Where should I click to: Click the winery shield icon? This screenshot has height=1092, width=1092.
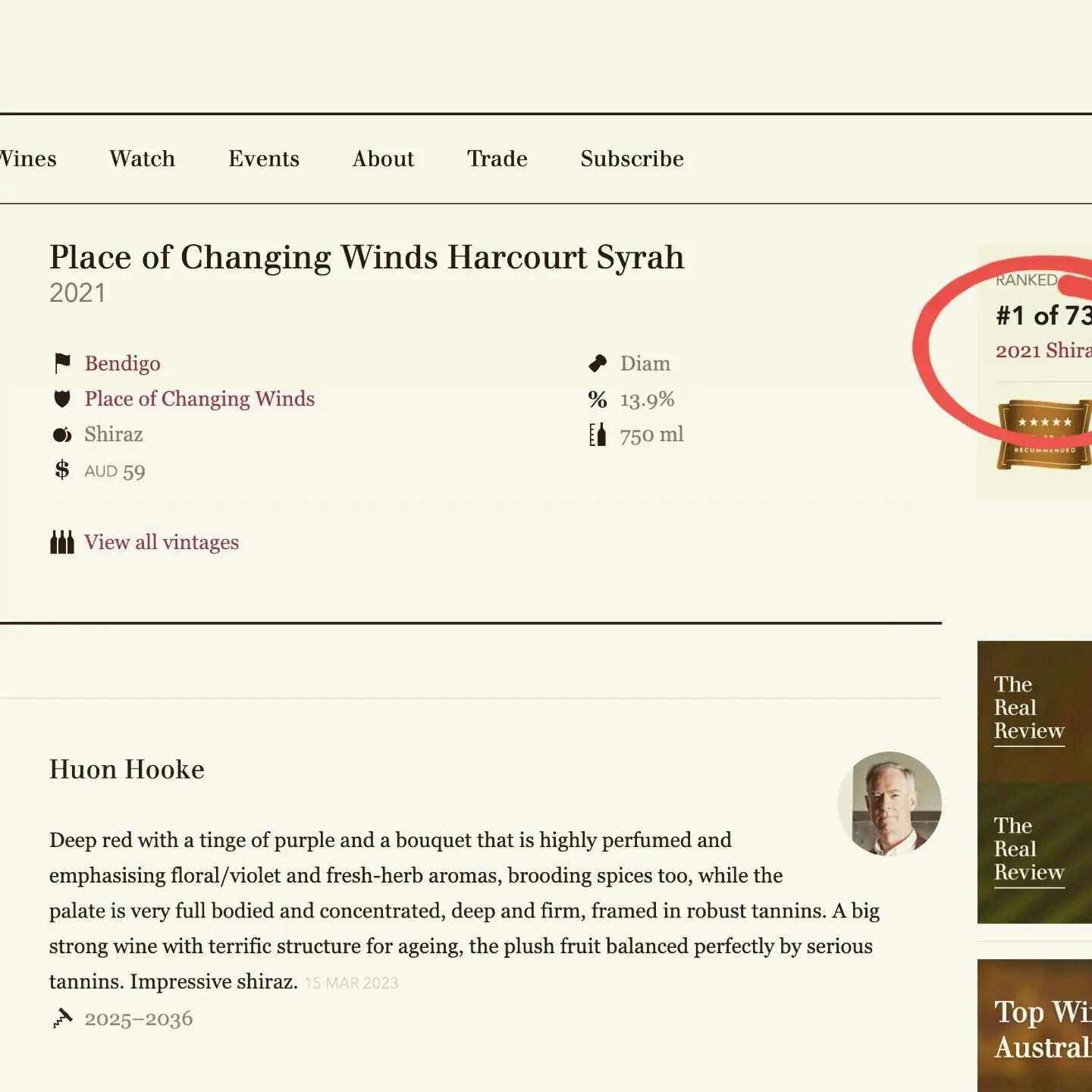point(62,399)
